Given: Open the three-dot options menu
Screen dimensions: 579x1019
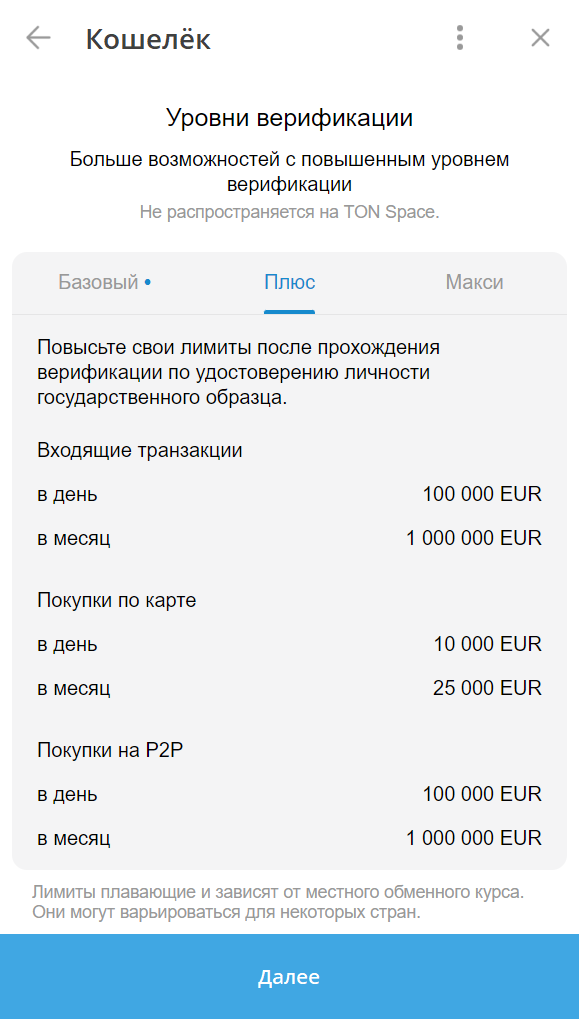Looking at the screenshot, I should [x=460, y=38].
